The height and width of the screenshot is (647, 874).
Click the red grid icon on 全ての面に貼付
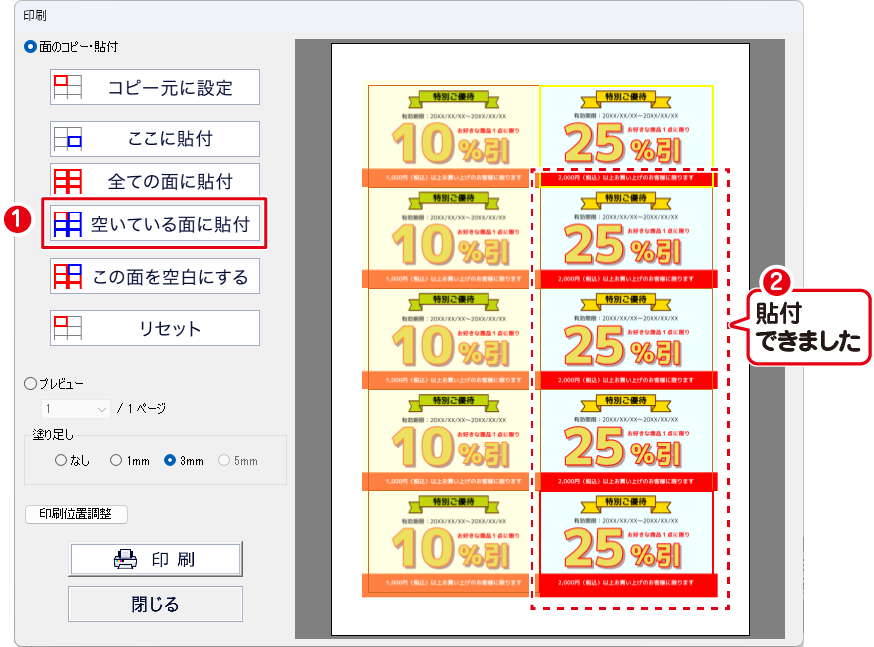(67, 181)
